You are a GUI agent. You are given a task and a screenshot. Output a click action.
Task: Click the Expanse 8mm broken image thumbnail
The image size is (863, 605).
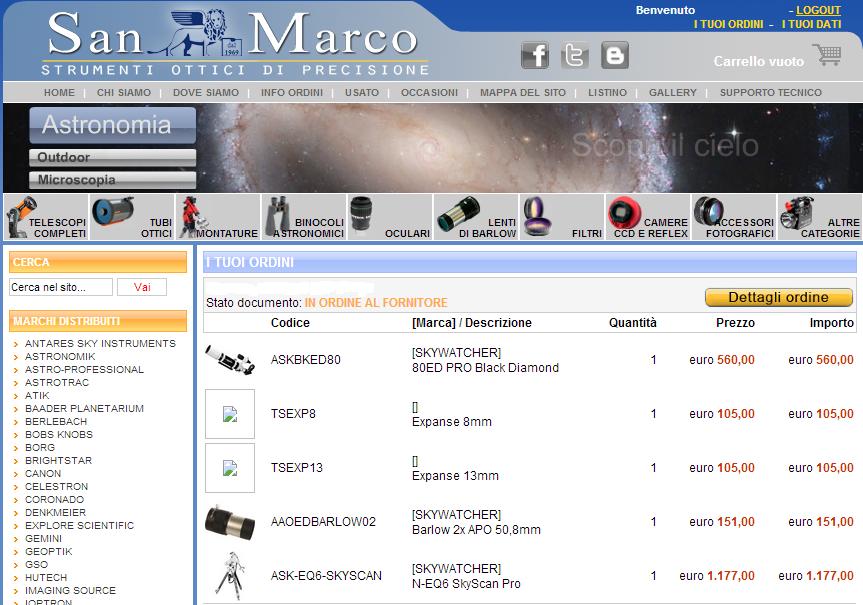click(230, 414)
